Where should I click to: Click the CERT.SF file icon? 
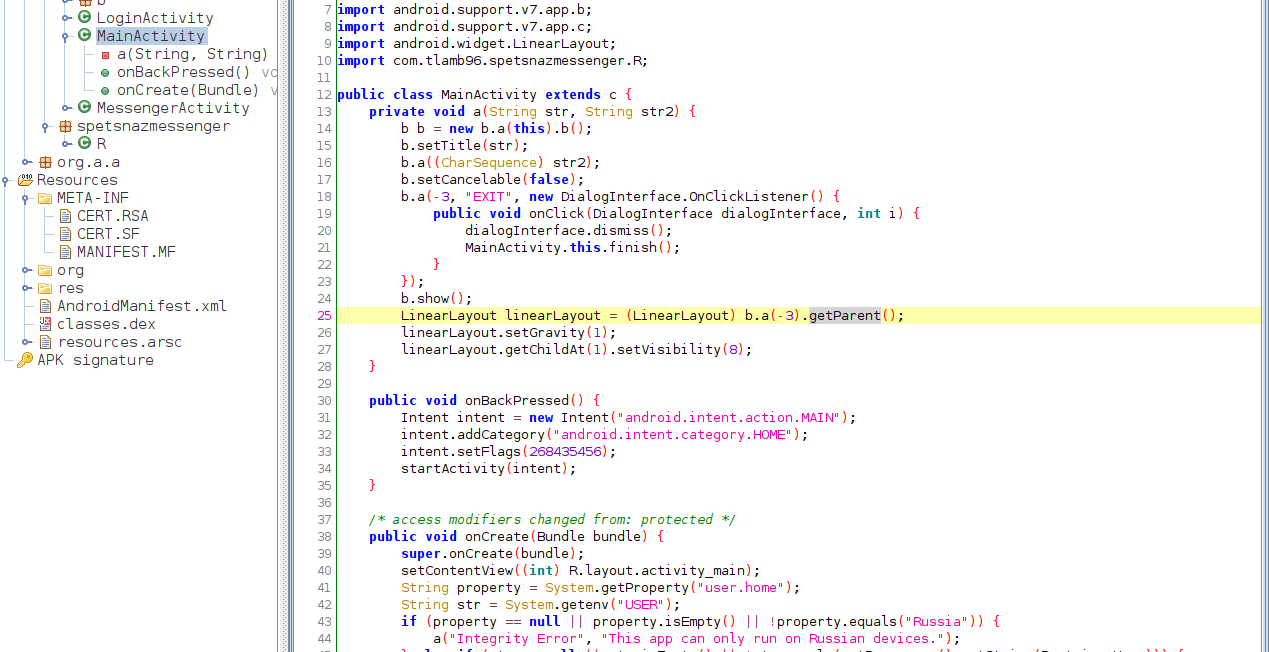65,234
